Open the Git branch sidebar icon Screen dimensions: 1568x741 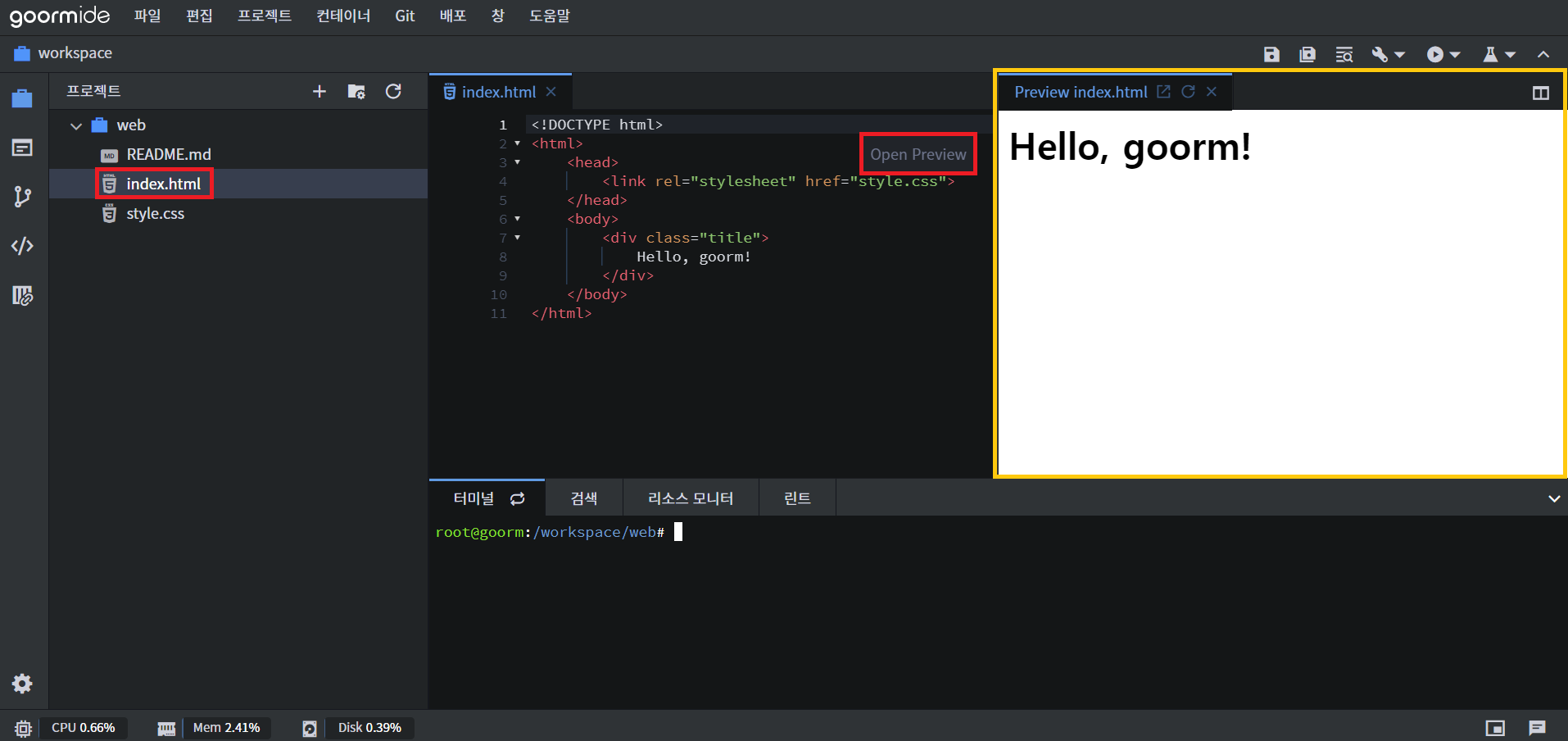point(22,197)
